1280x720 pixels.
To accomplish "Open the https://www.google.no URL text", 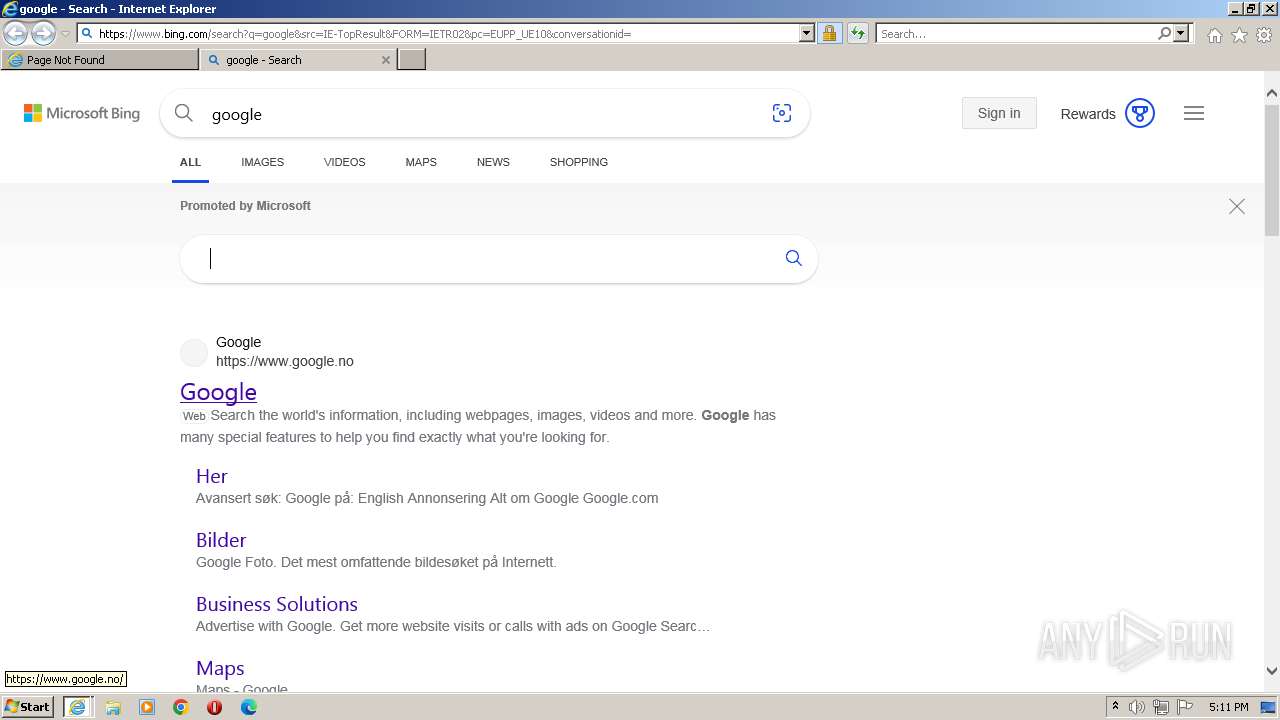I will pos(285,361).
